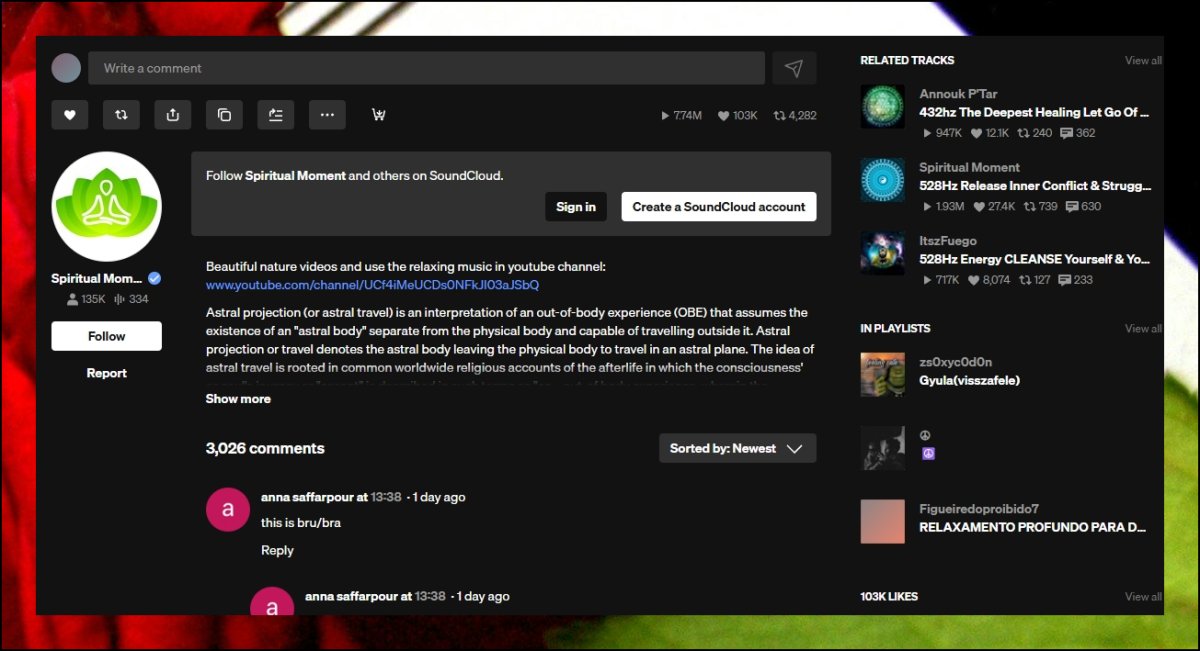This screenshot has height=651, width=1200.
Task: View the 135K followers count
Action: tap(86, 299)
